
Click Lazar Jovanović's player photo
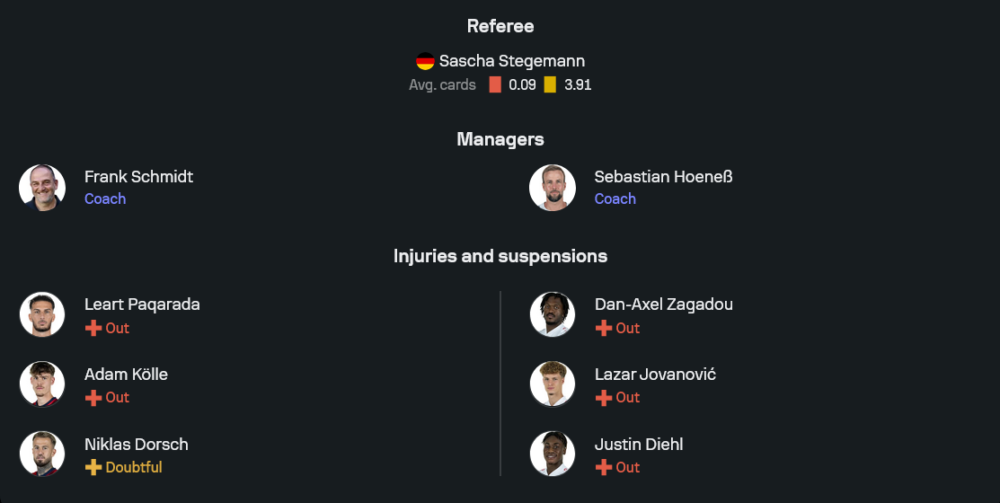(553, 384)
